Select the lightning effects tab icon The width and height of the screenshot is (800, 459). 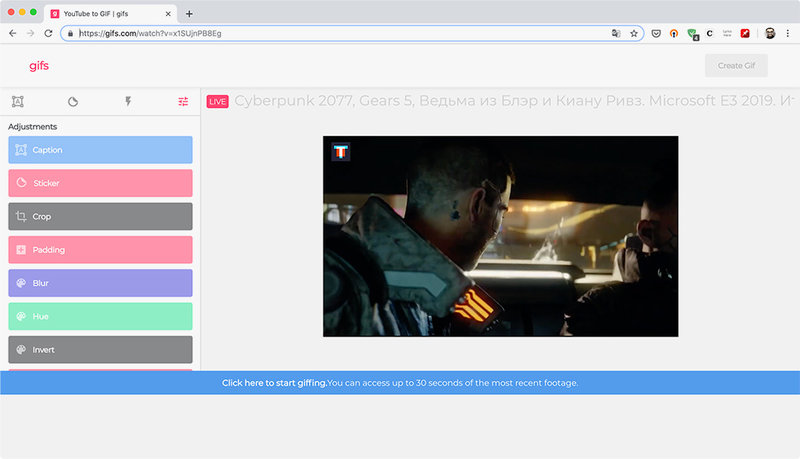point(128,101)
